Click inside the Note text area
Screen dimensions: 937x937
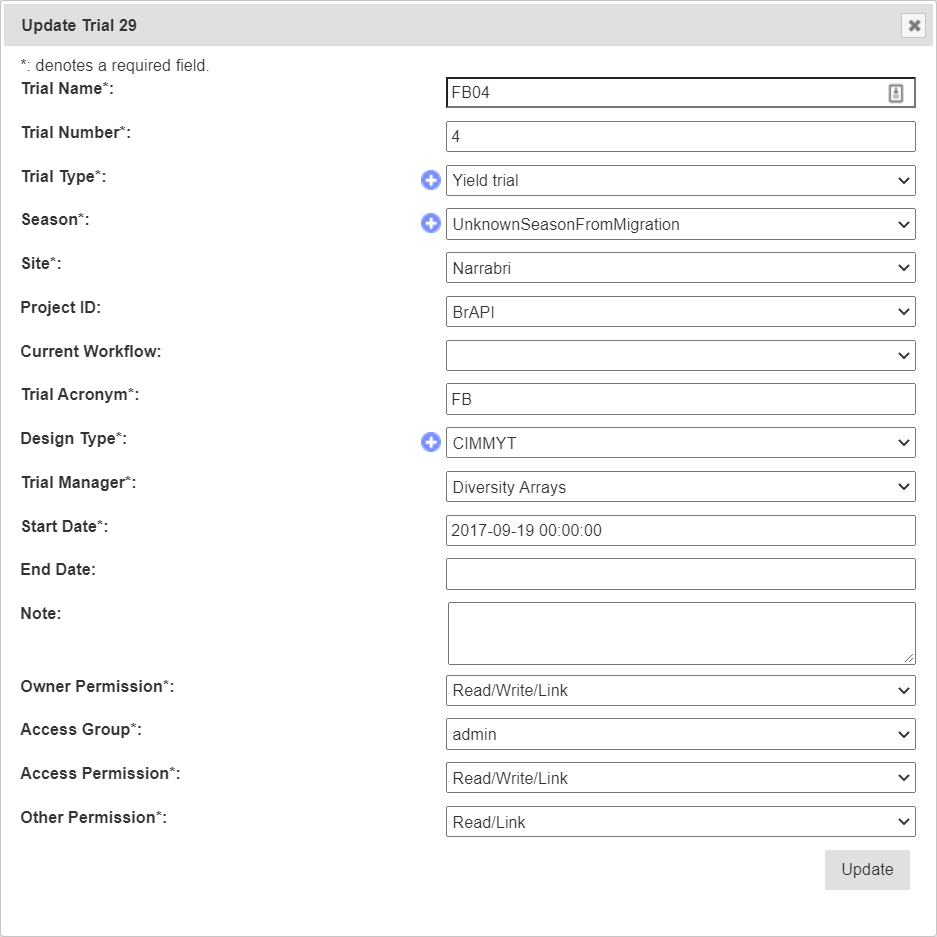pyautogui.click(x=680, y=633)
